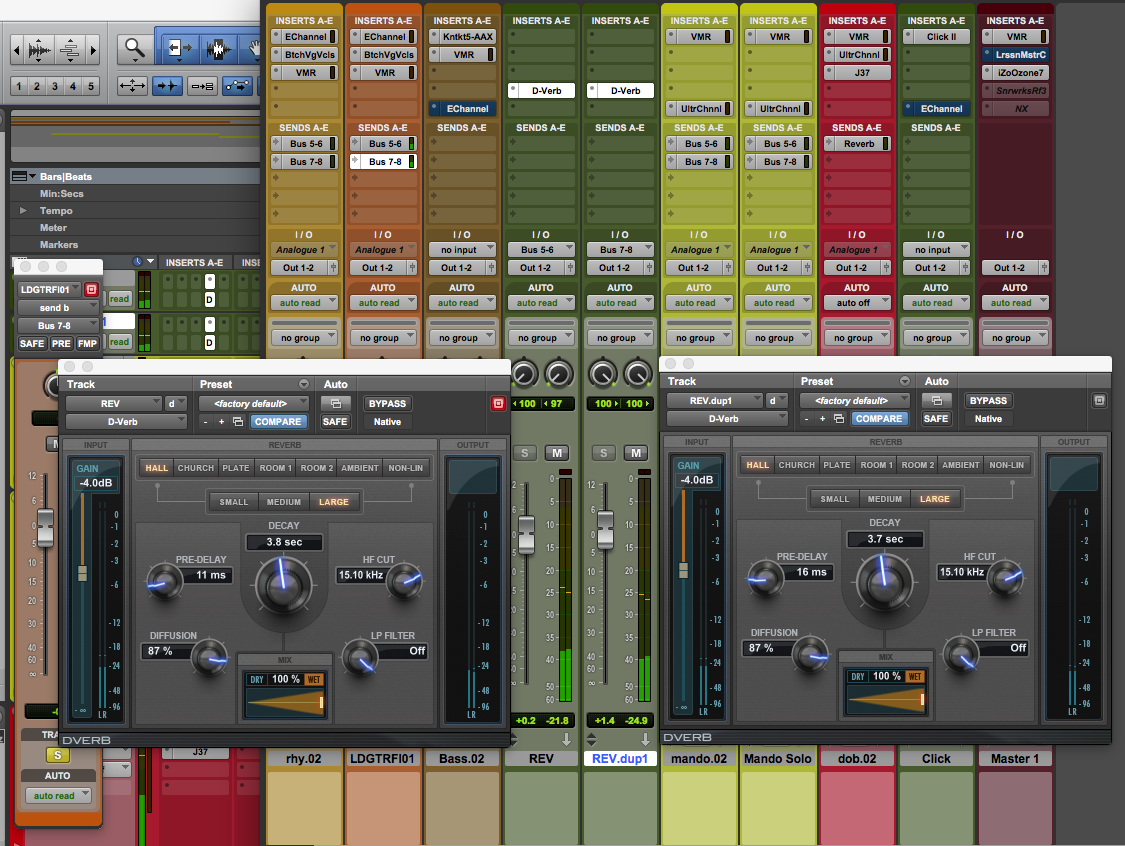Mute the REV.dup1 channel strip
The width and height of the screenshot is (1125, 846).
click(636, 452)
